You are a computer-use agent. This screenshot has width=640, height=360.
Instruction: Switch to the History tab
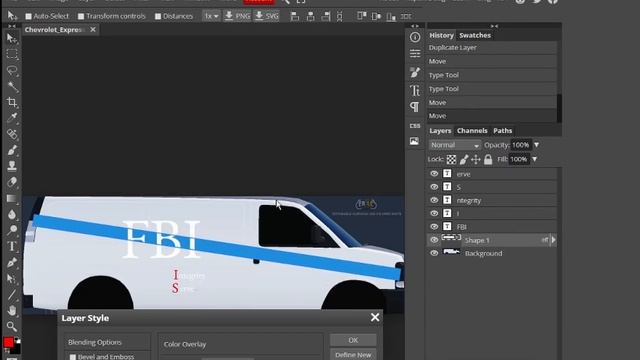point(441,35)
